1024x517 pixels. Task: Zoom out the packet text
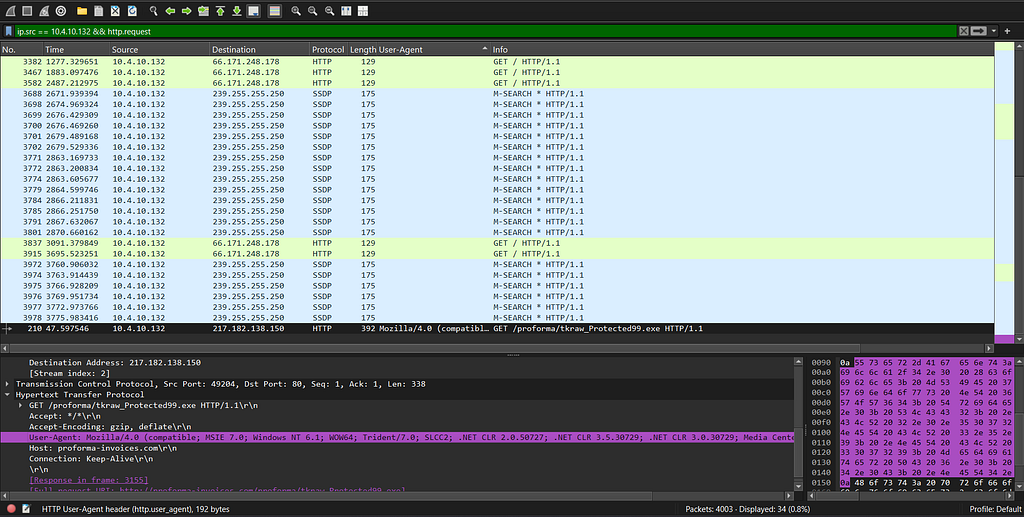313,10
